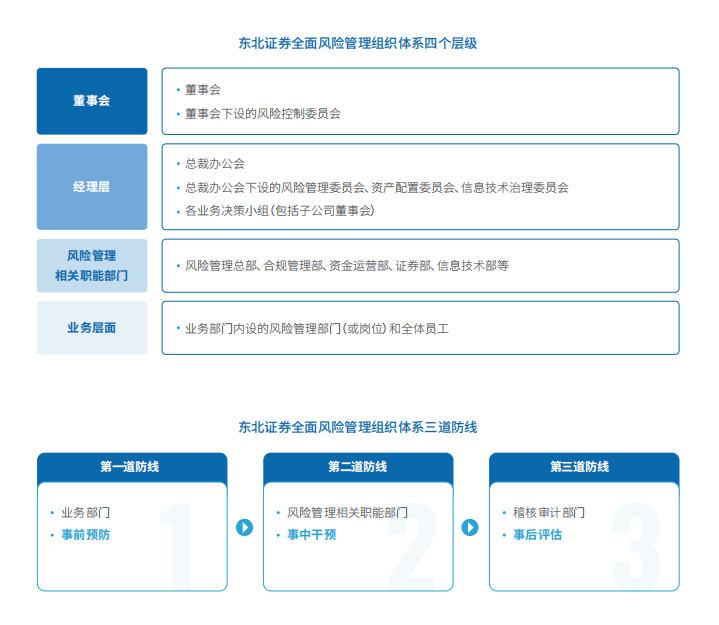Click the 事中干预 bold text
Viewport: 719px width, 625px height.
(x=311, y=535)
